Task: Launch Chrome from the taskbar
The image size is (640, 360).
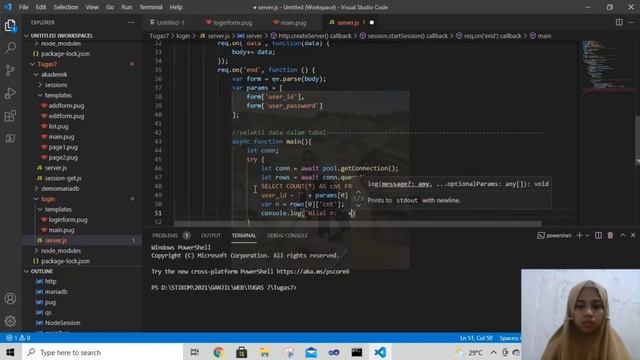Action: (x=218, y=352)
